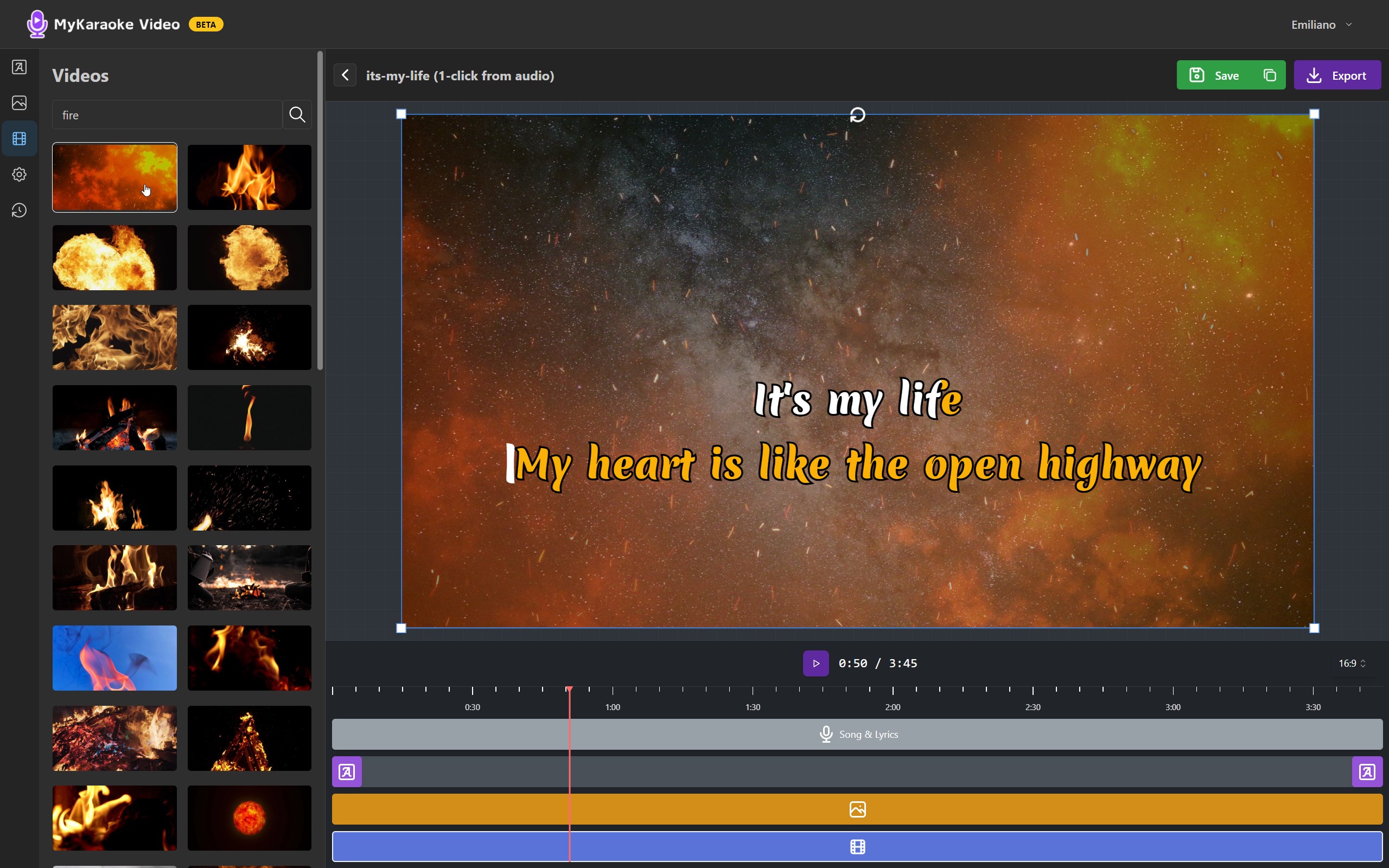Go back using the left chevron button

345,75
